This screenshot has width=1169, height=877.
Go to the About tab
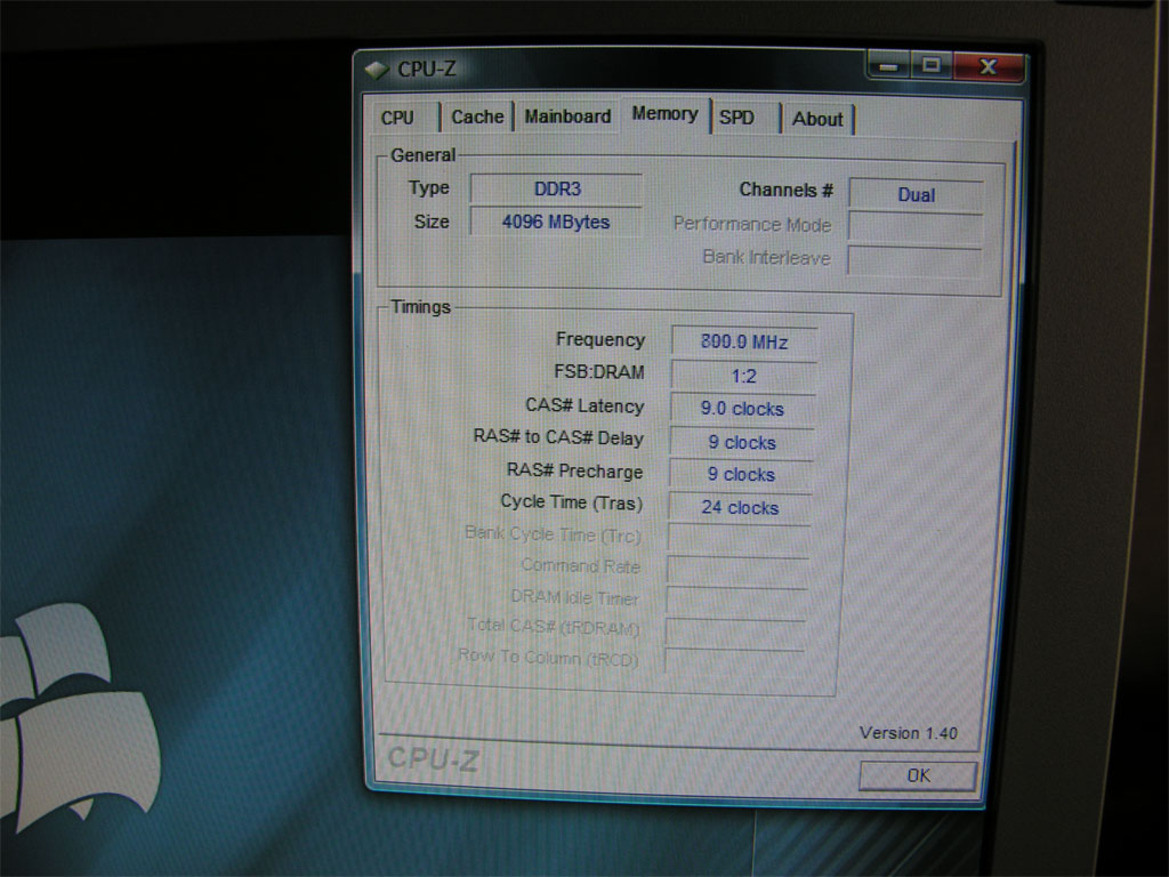[x=817, y=119]
